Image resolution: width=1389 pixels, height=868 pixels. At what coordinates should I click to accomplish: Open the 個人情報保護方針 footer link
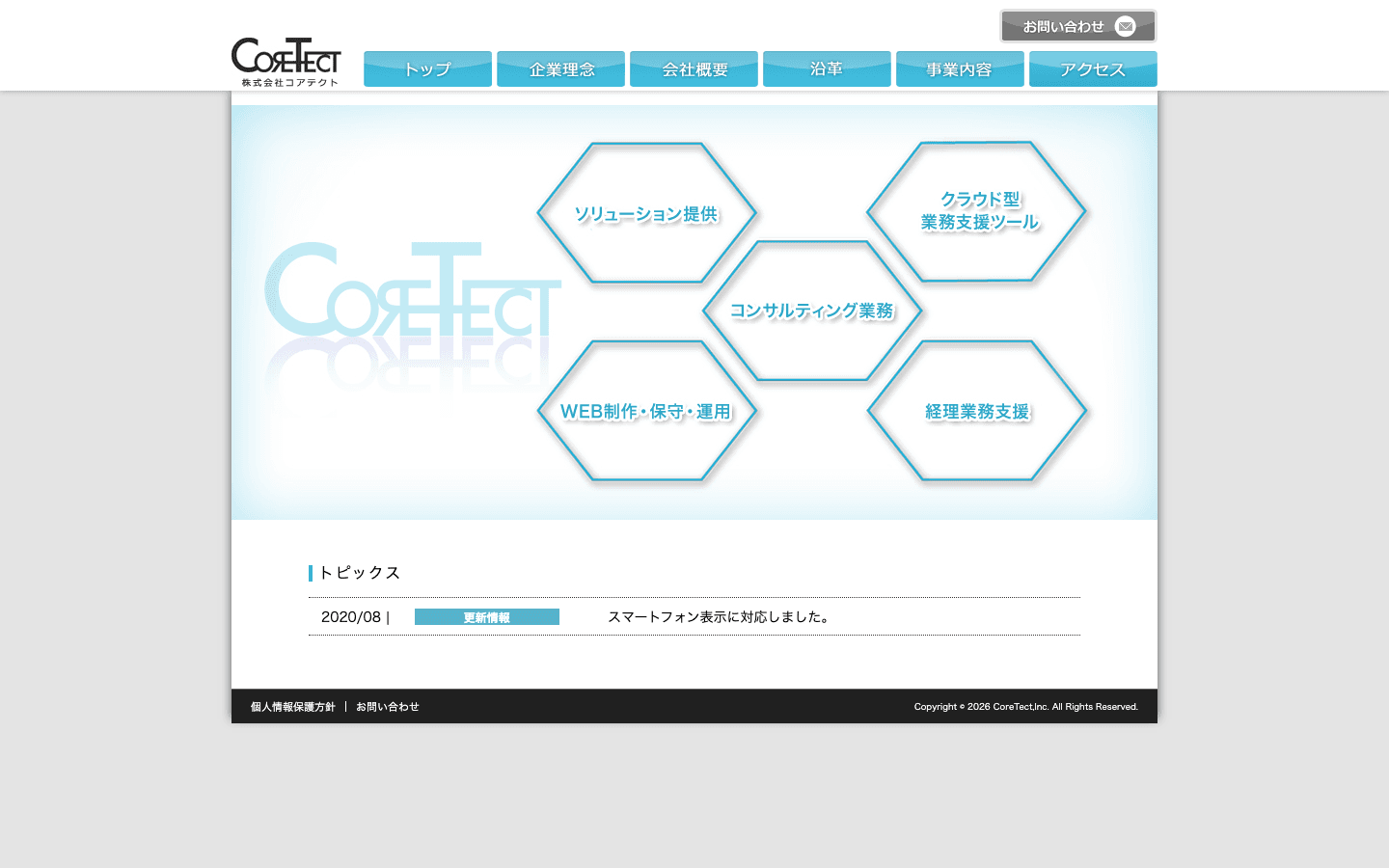(293, 707)
